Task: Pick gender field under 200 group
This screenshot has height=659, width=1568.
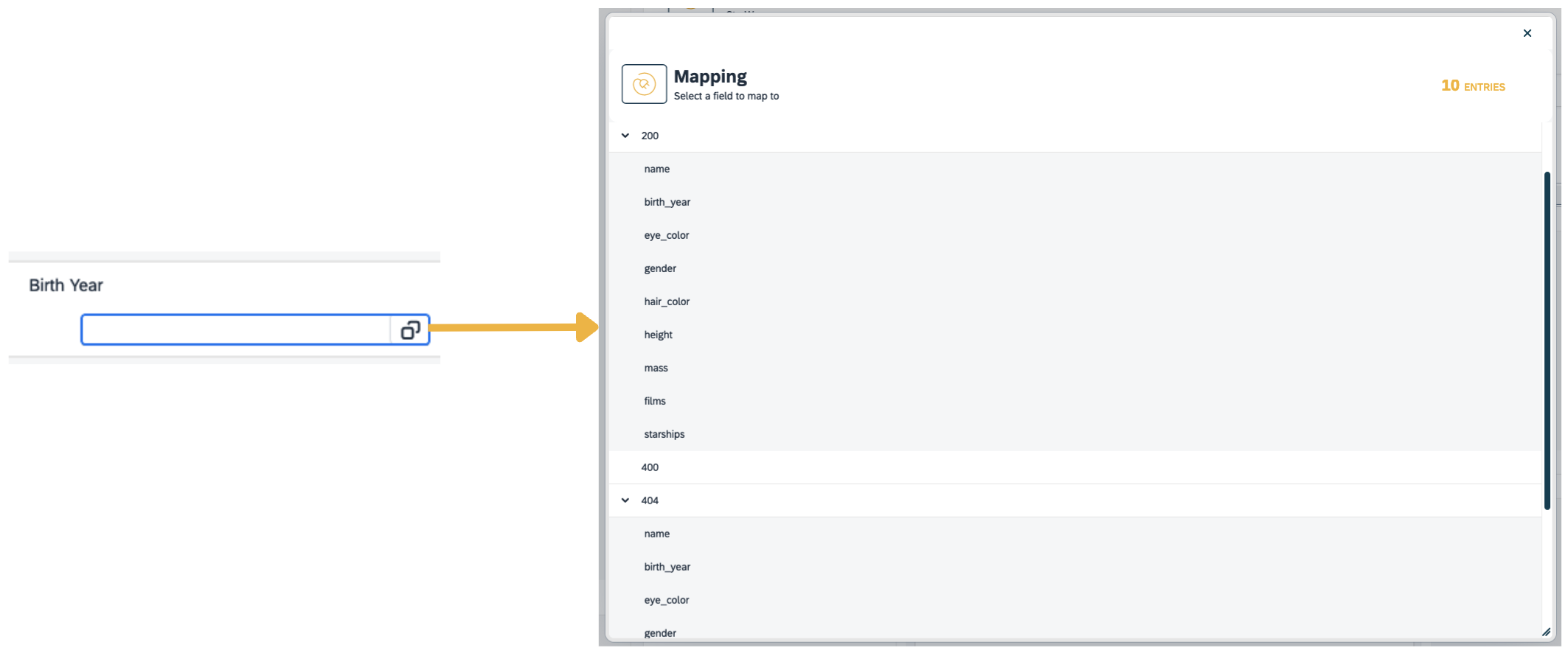Action: point(659,268)
